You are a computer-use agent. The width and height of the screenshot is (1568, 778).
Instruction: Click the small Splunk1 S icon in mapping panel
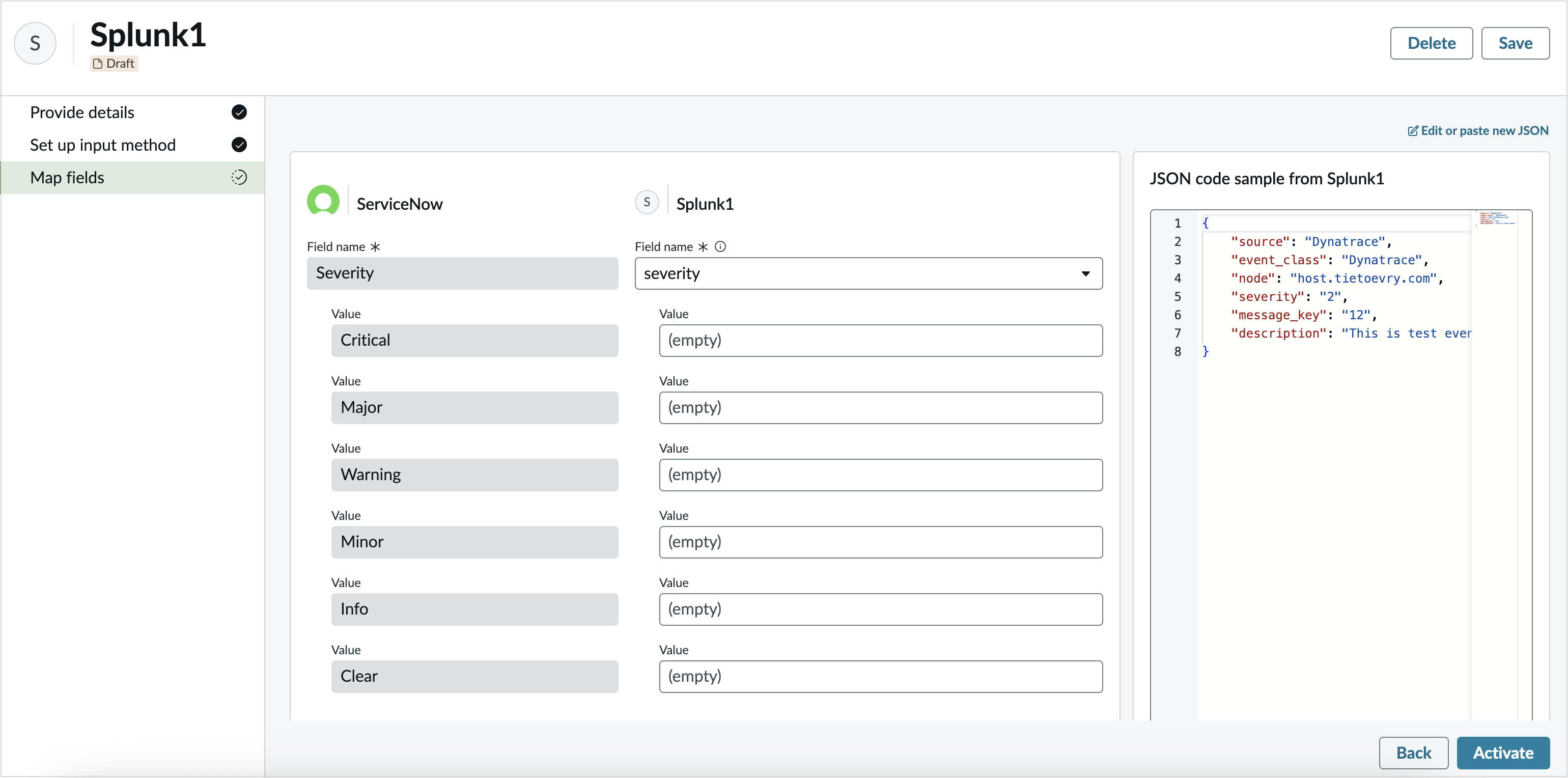pos(647,202)
